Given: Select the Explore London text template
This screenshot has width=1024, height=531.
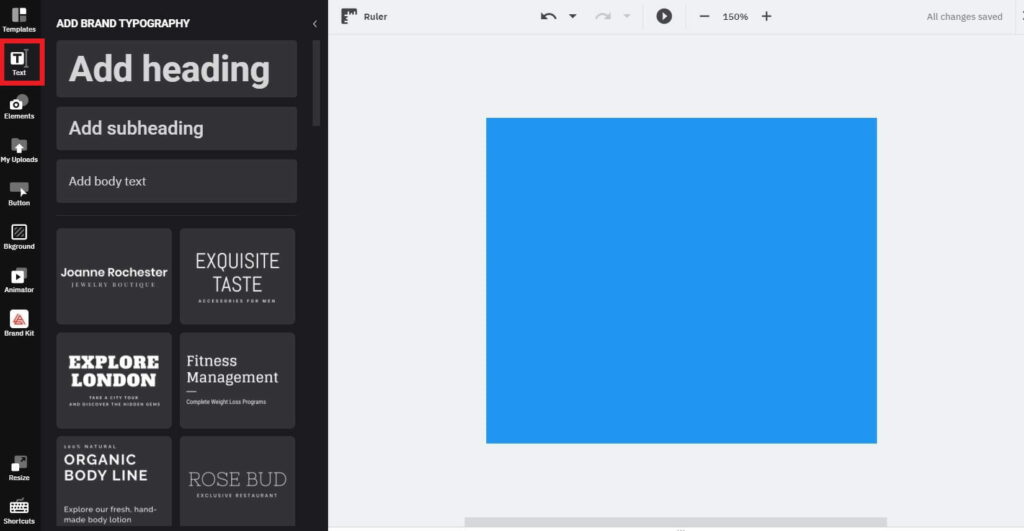Looking at the screenshot, I should point(114,380).
